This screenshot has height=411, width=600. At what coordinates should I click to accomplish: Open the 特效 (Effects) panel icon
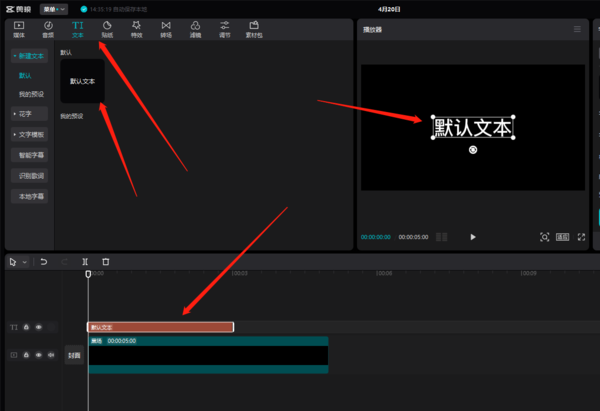(136, 29)
